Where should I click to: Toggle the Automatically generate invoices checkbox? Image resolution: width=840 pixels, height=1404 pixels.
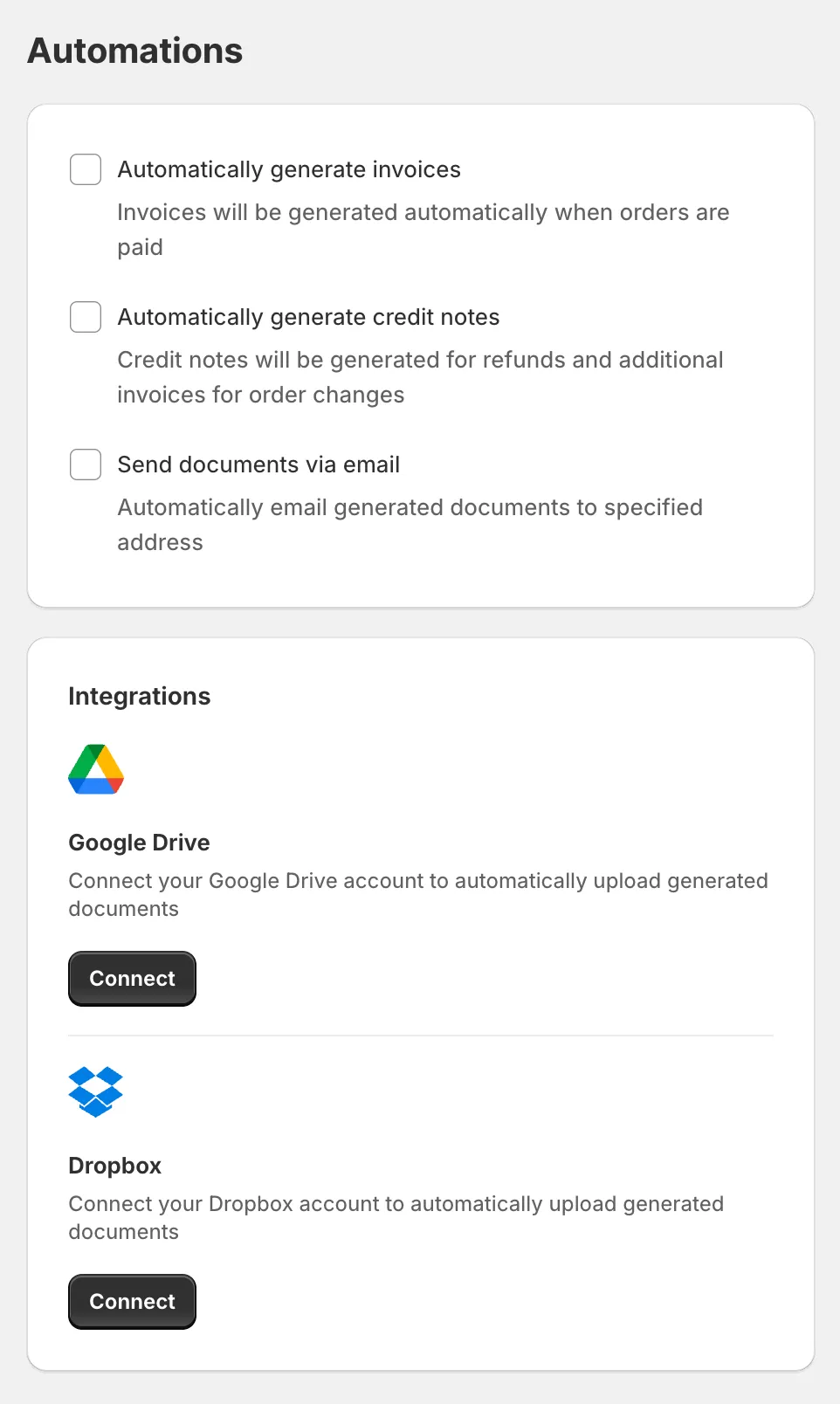coord(85,169)
